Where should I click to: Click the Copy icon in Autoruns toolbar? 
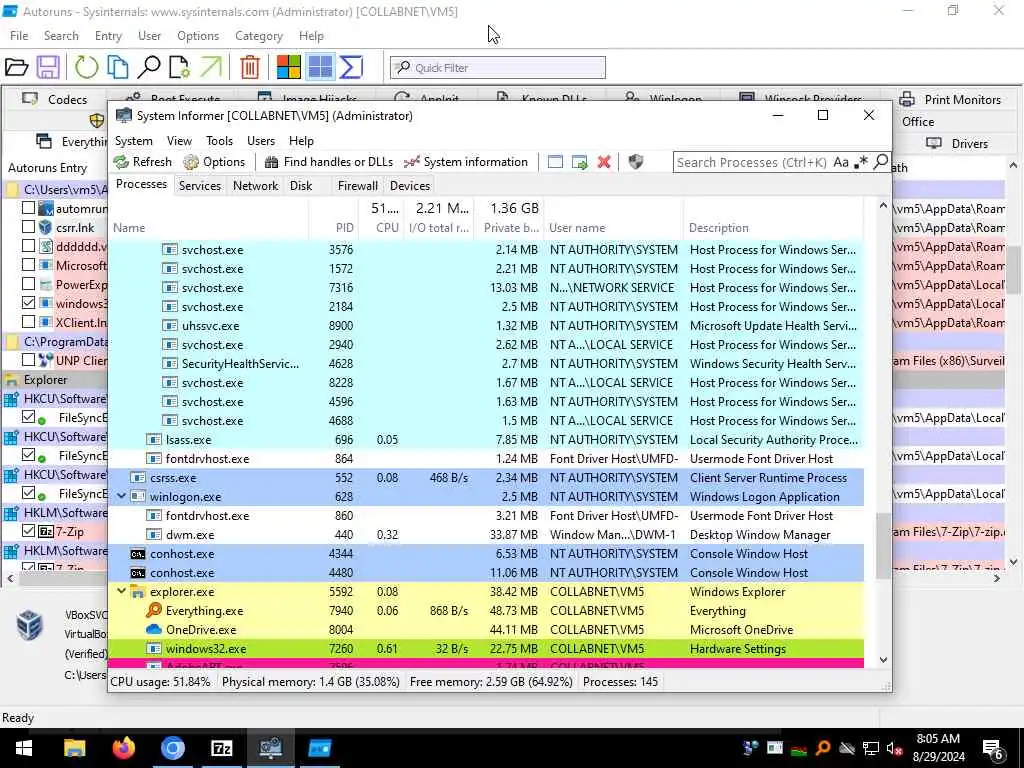point(118,67)
